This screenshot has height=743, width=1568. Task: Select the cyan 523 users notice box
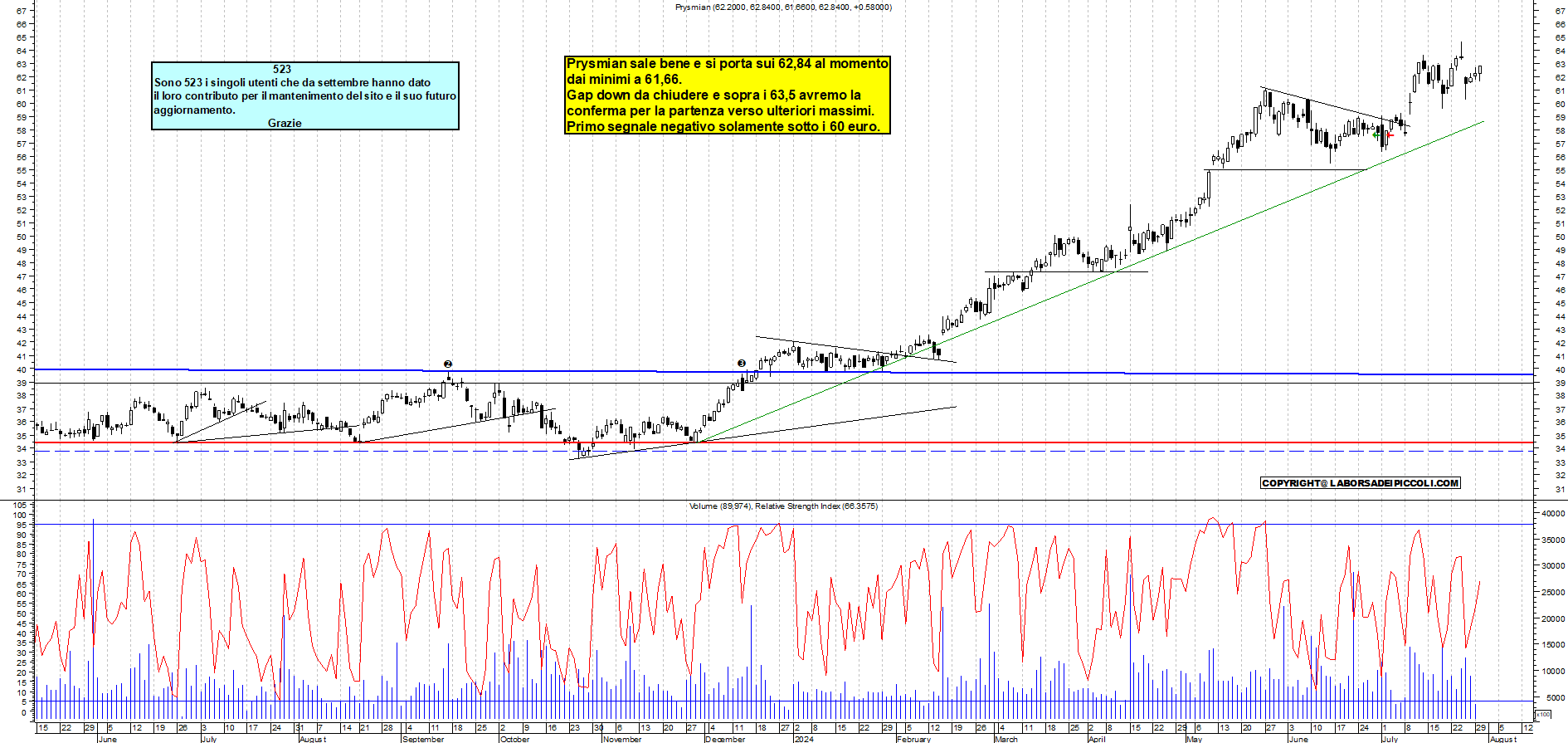[x=305, y=95]
